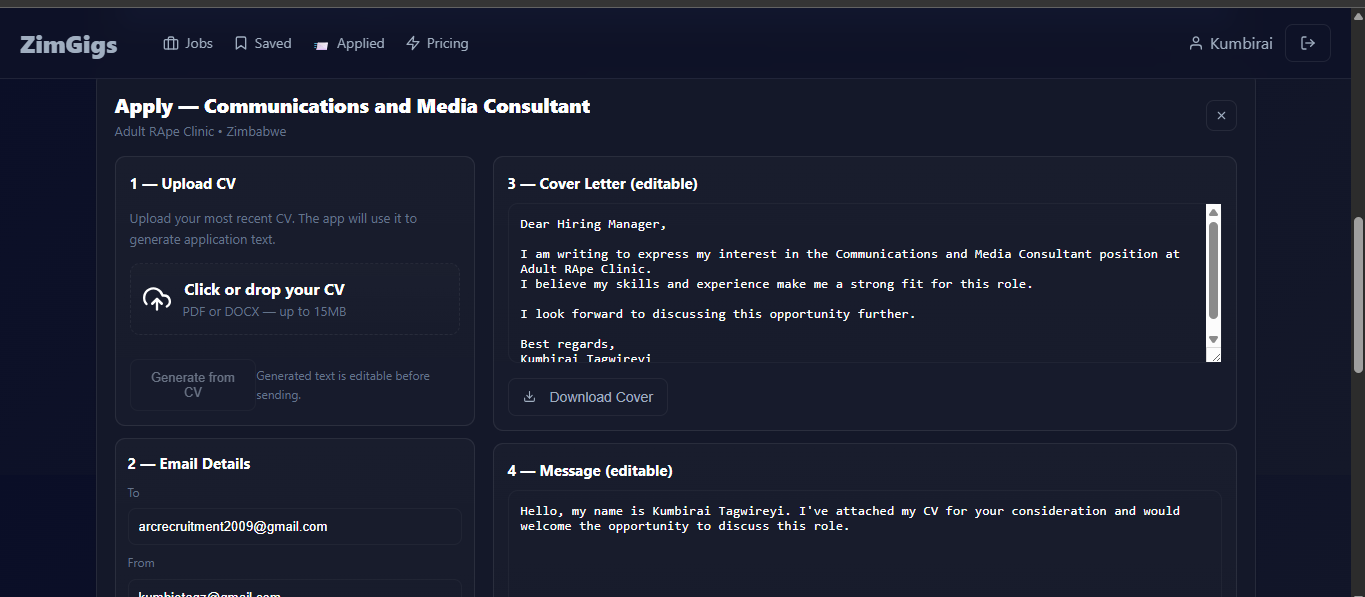Viewport: 1365px width, 597px height.
Task: Open the Applied section icon
Action: (x=321, y=44)
